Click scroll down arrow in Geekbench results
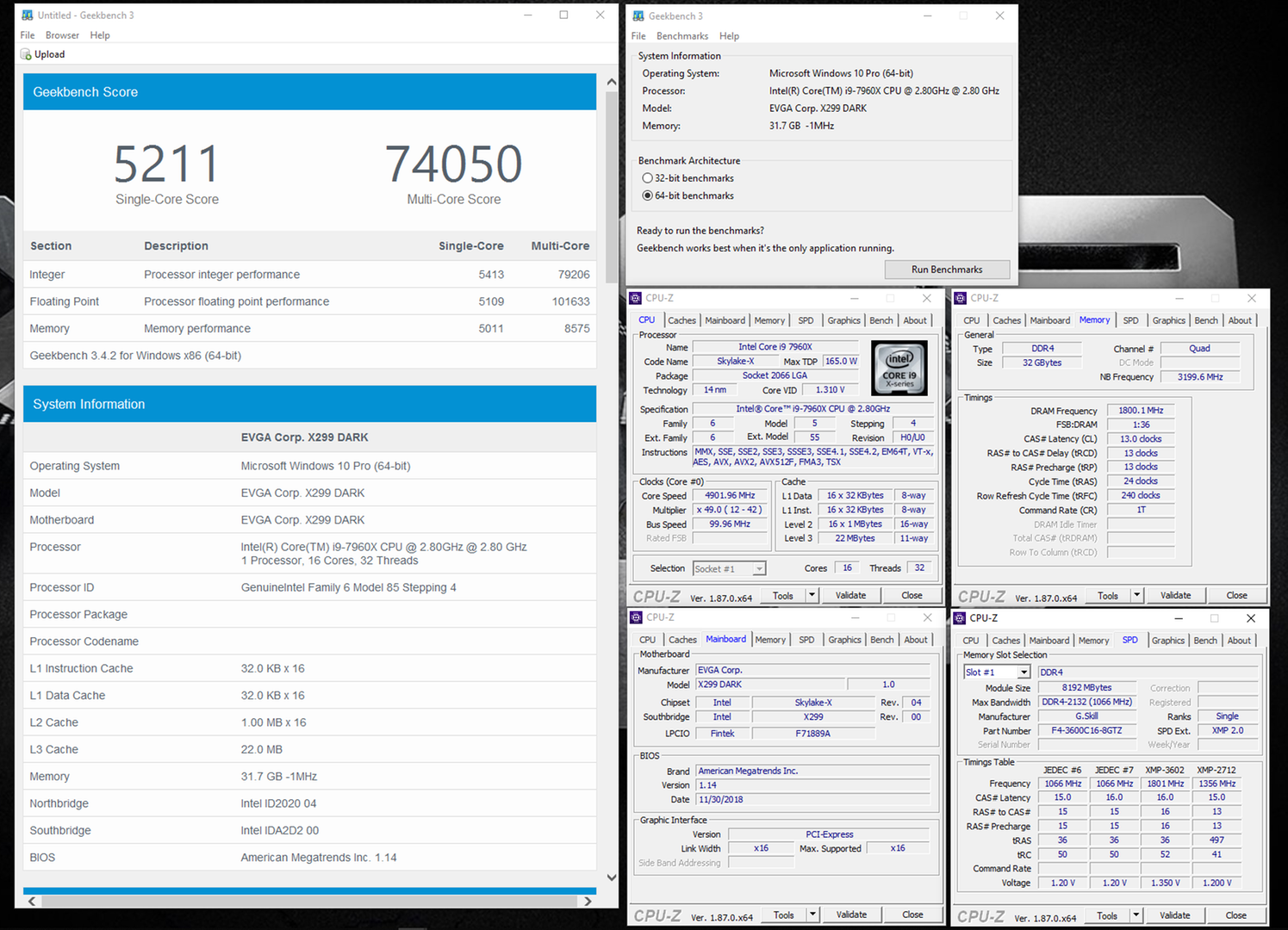 pos(612,877)
